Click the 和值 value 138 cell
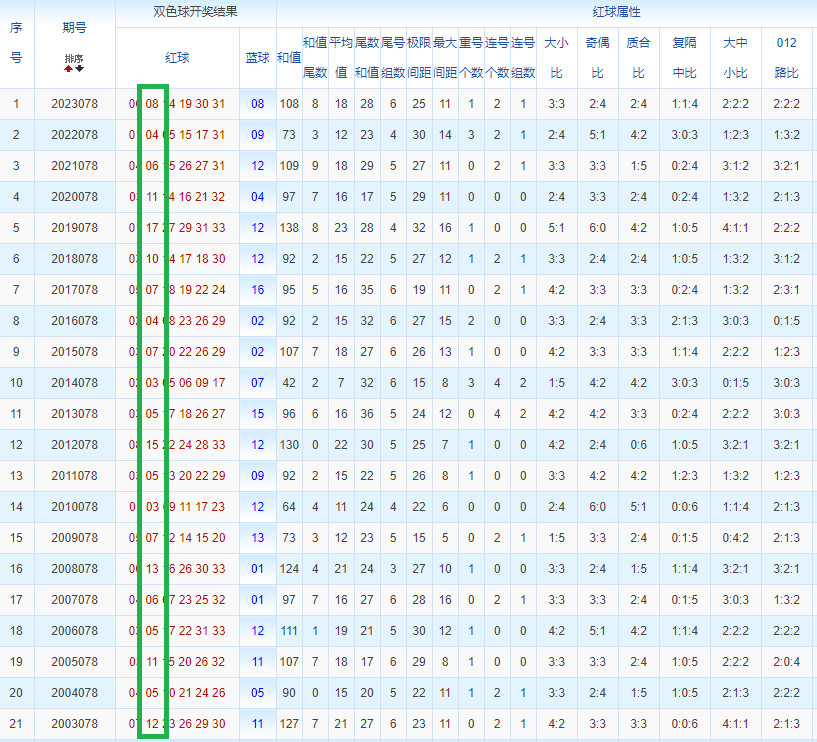 point(289,228)
